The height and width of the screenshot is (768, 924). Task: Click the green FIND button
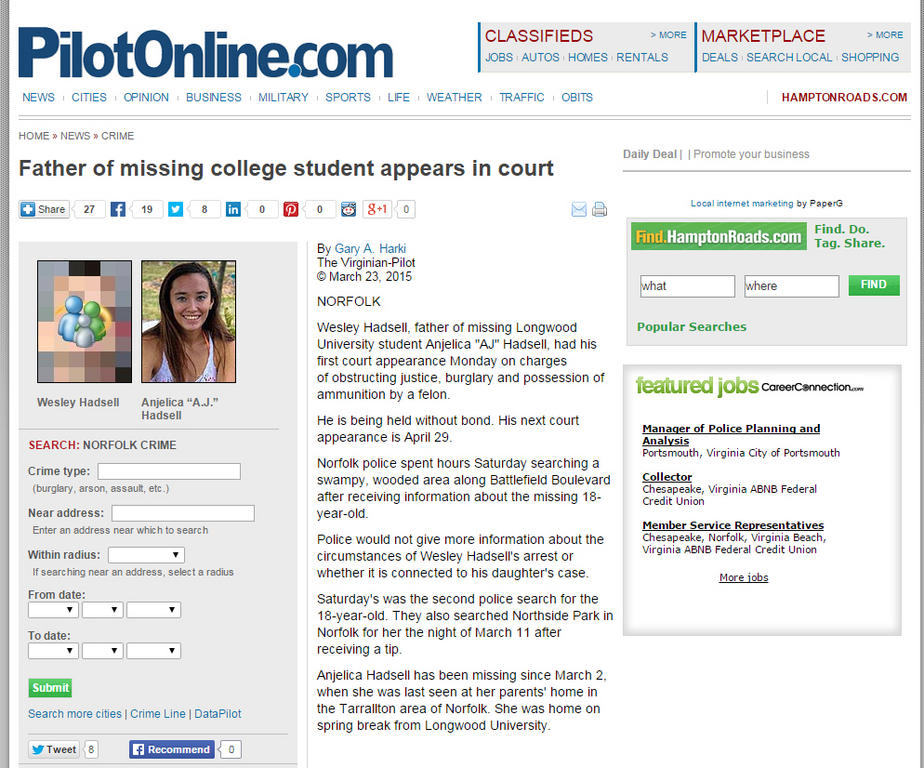(874, 285)
